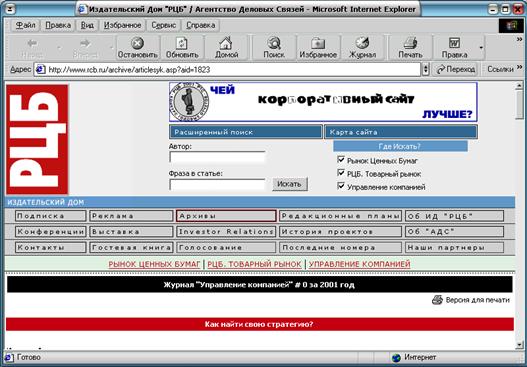Image resolution: width=527 pixels, height=367 pixels.
Task: Open the Back button history dropdown
Action: pyautogui.click(x=59, y=47)
